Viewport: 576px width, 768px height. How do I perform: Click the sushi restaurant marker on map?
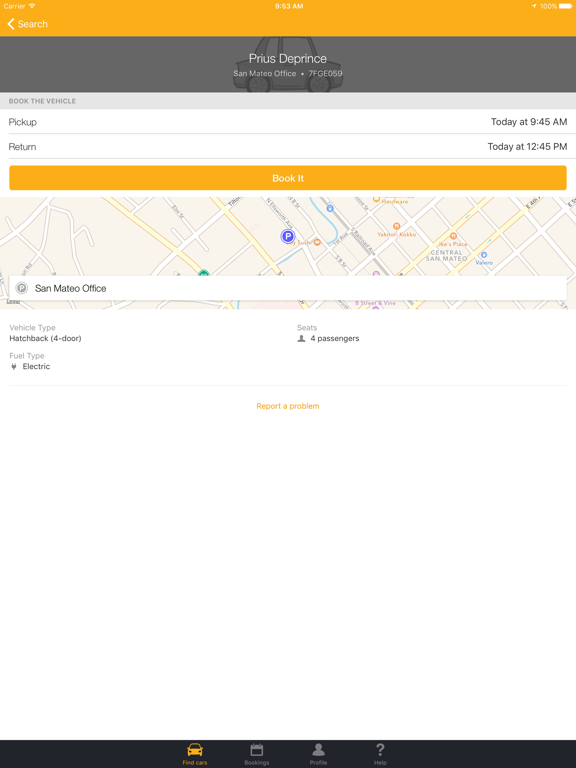[317, 242]
